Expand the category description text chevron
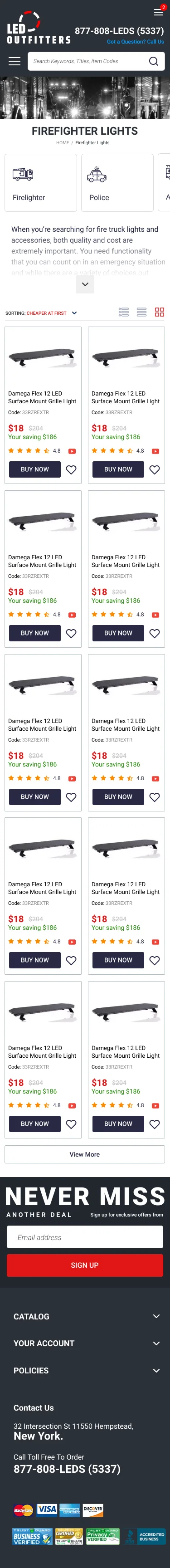This screenshot has height=1568, width=170. coord(85,284)
